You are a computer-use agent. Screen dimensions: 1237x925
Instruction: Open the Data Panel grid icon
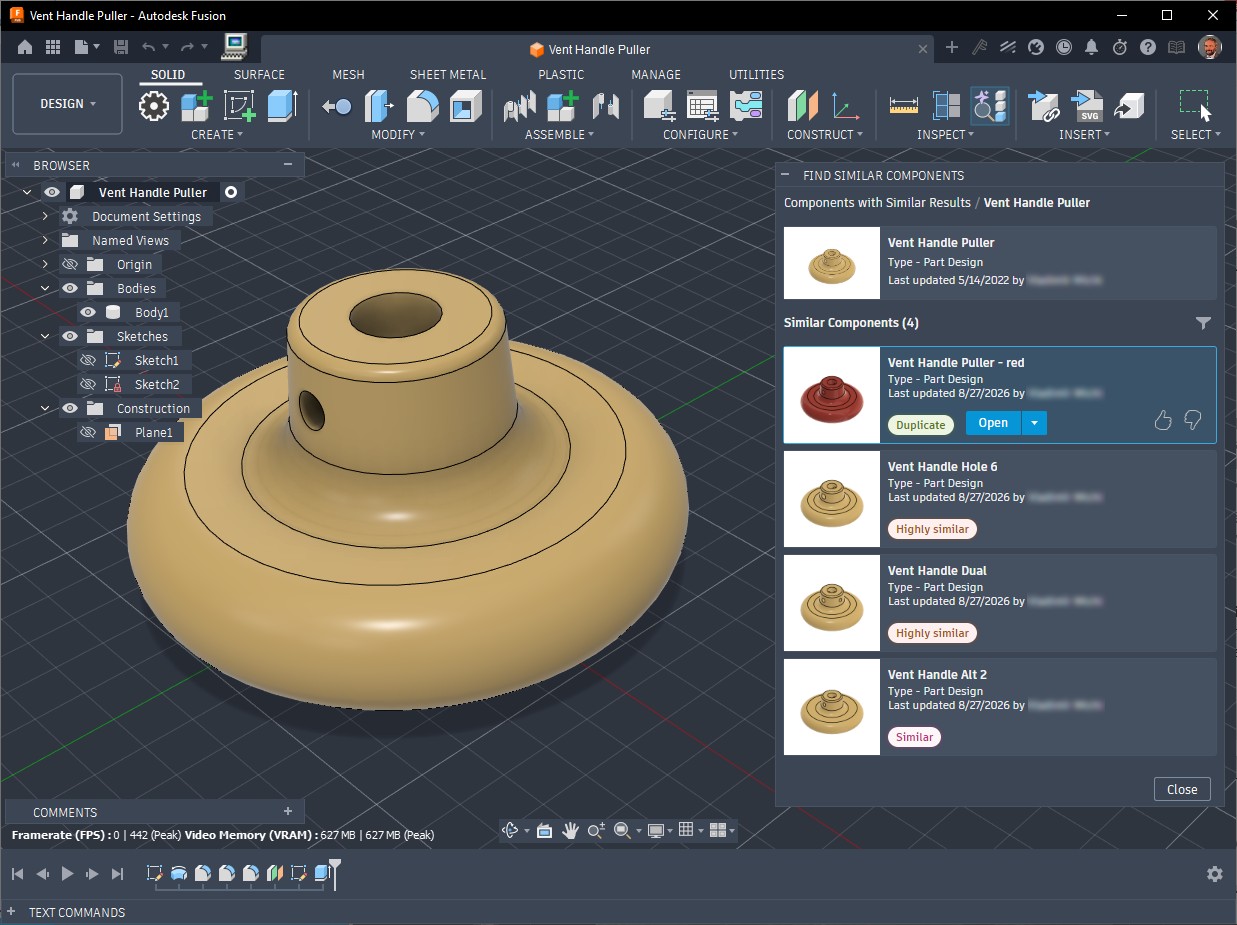(53, 47)
